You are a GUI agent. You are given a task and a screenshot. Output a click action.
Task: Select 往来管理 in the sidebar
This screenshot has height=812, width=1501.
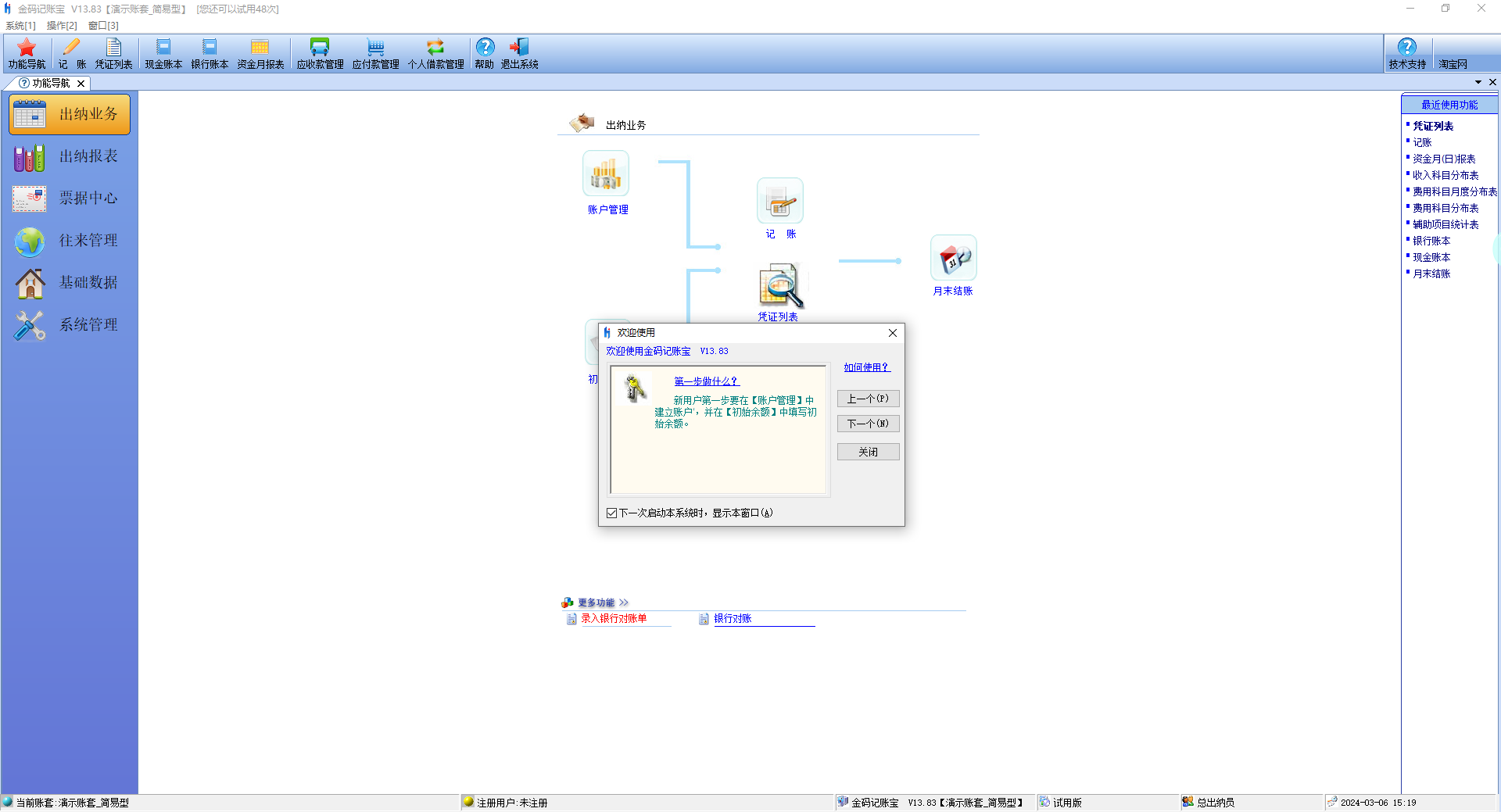[x=70, y=241]
